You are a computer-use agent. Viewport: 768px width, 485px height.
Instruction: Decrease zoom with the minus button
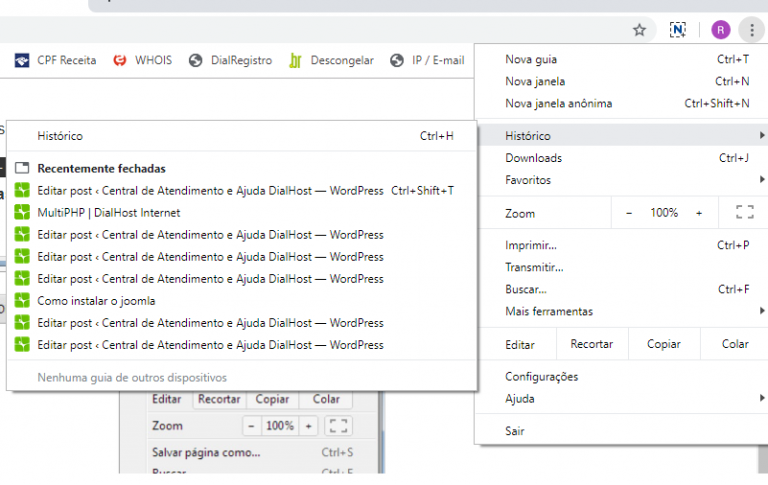(x=629, y=213)
